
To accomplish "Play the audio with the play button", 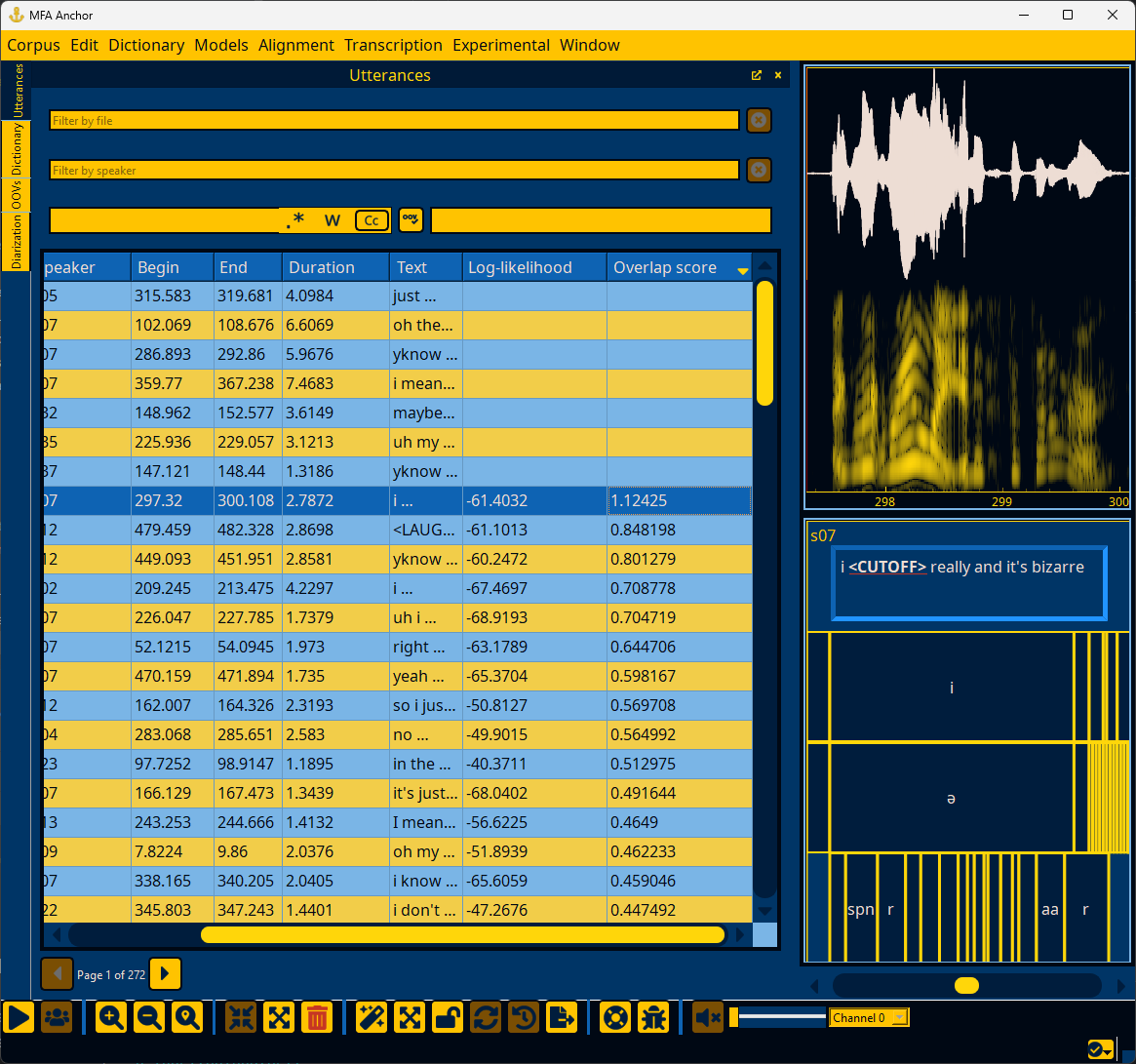I will tap(19, 1017).
